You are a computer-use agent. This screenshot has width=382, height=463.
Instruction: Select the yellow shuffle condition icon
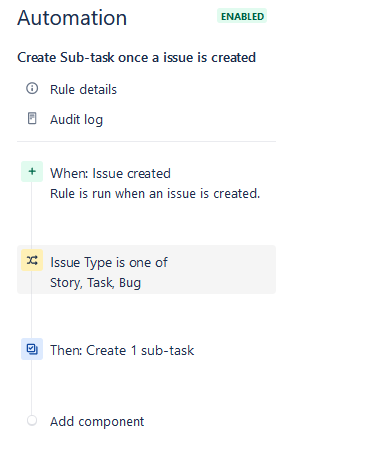coord(32,260)
